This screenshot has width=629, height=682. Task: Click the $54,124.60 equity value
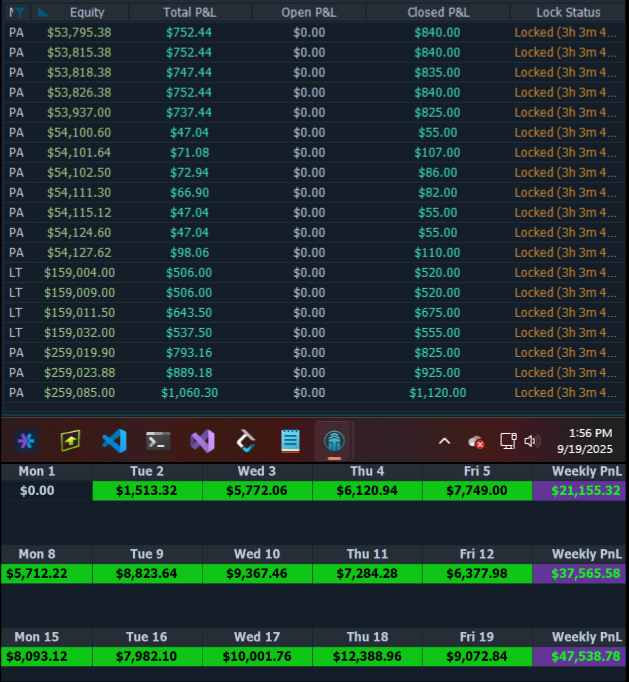coord(79,233)
